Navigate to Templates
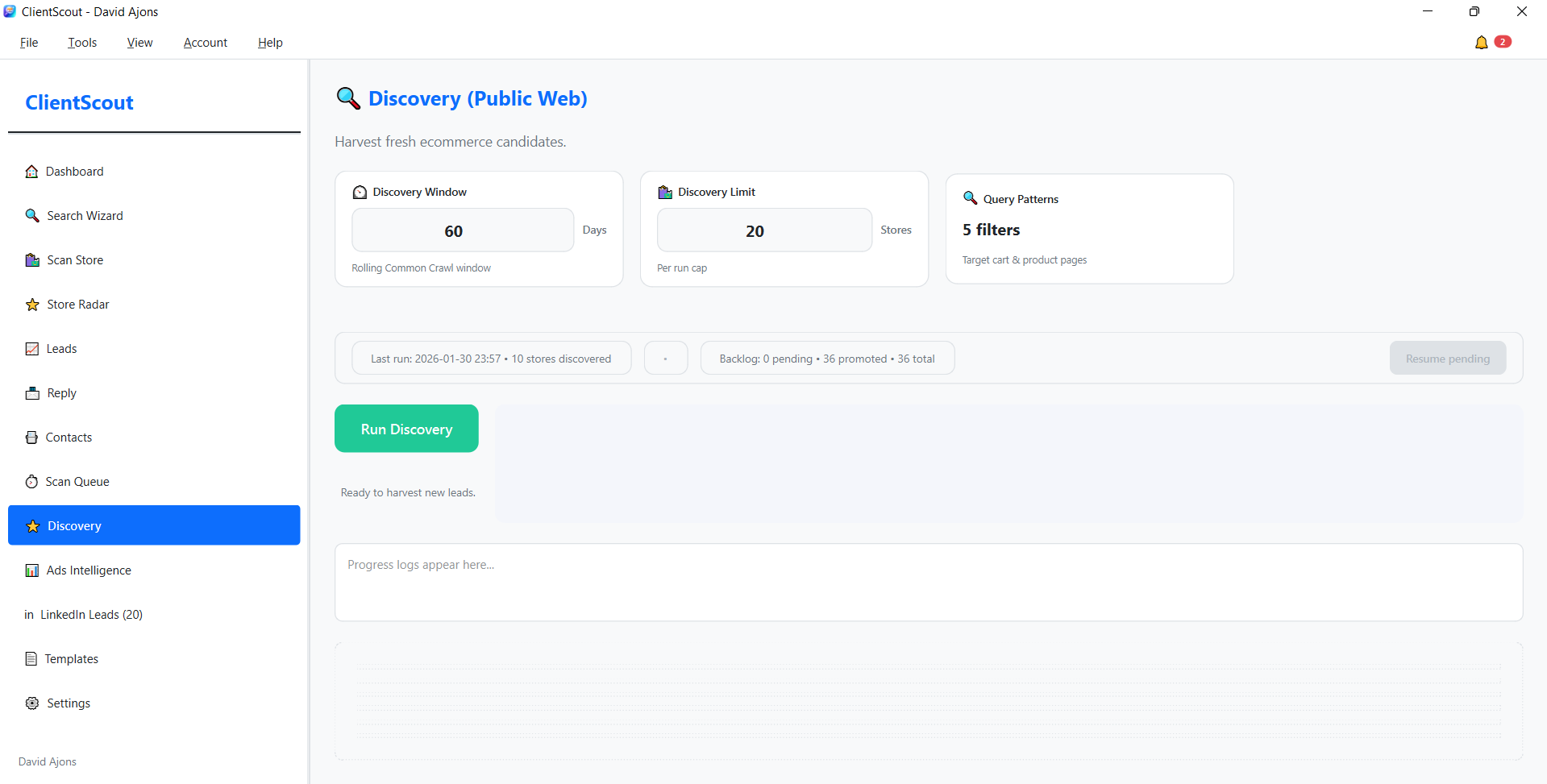This screenshot has height=784, width=1547. pyautogui.click(x=154, y=659)
